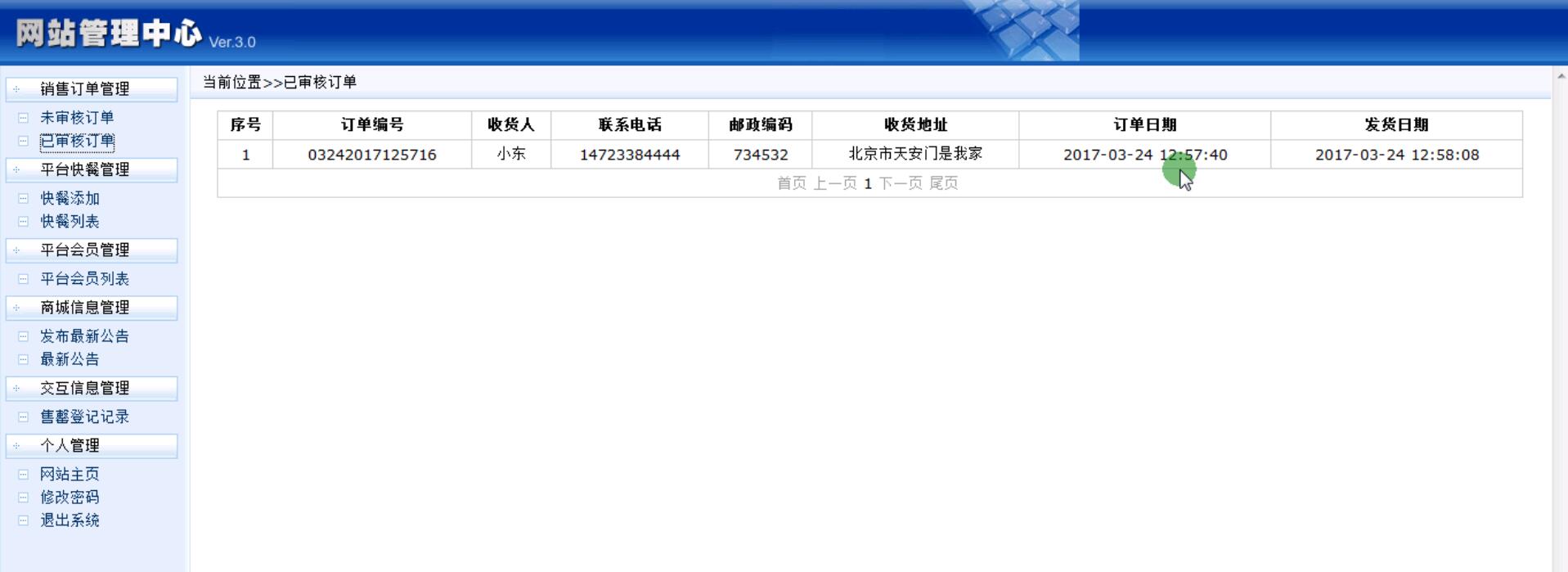Click phone number 14723384444

[630, 155]
